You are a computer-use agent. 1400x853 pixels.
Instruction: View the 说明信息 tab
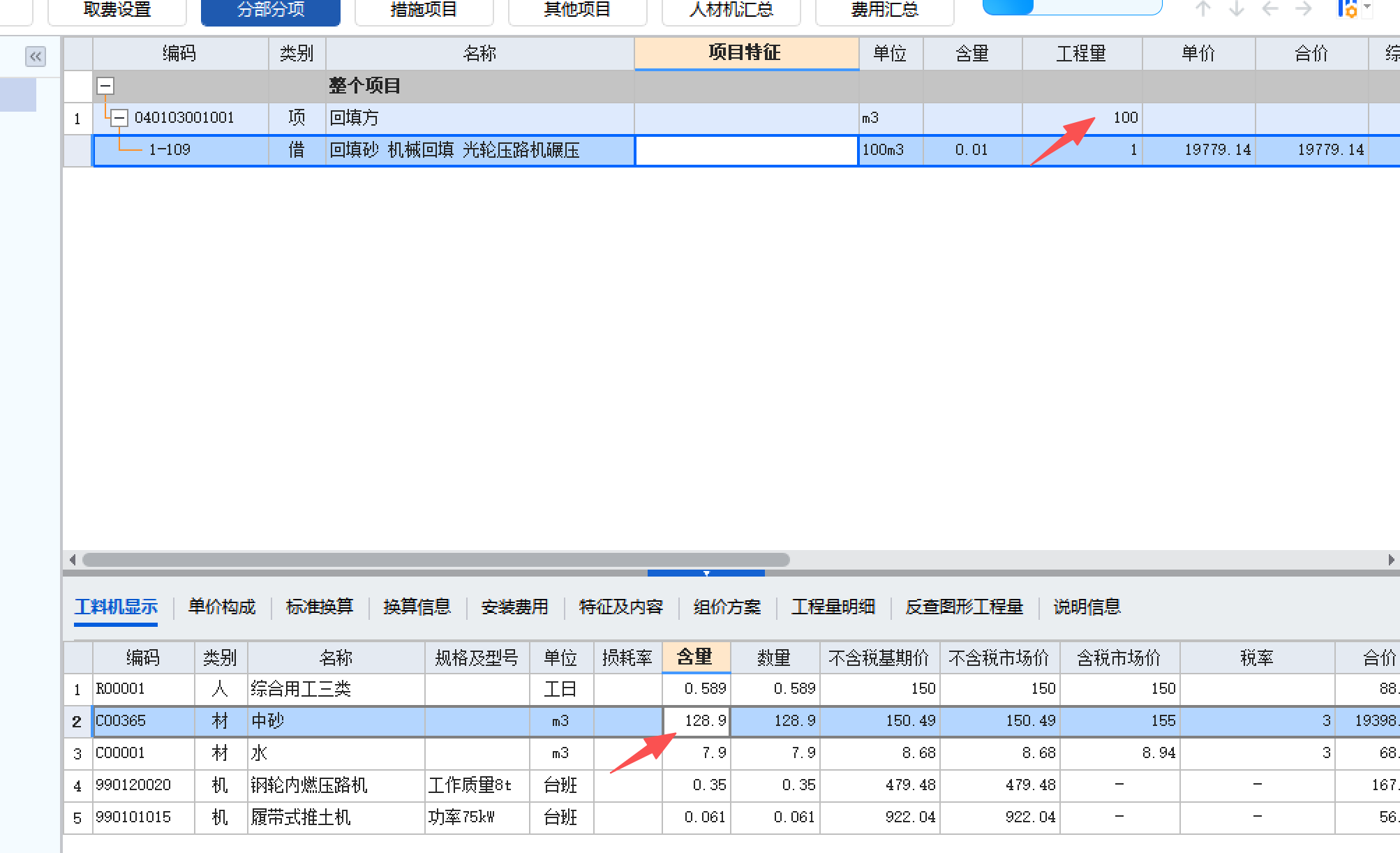1086,607
